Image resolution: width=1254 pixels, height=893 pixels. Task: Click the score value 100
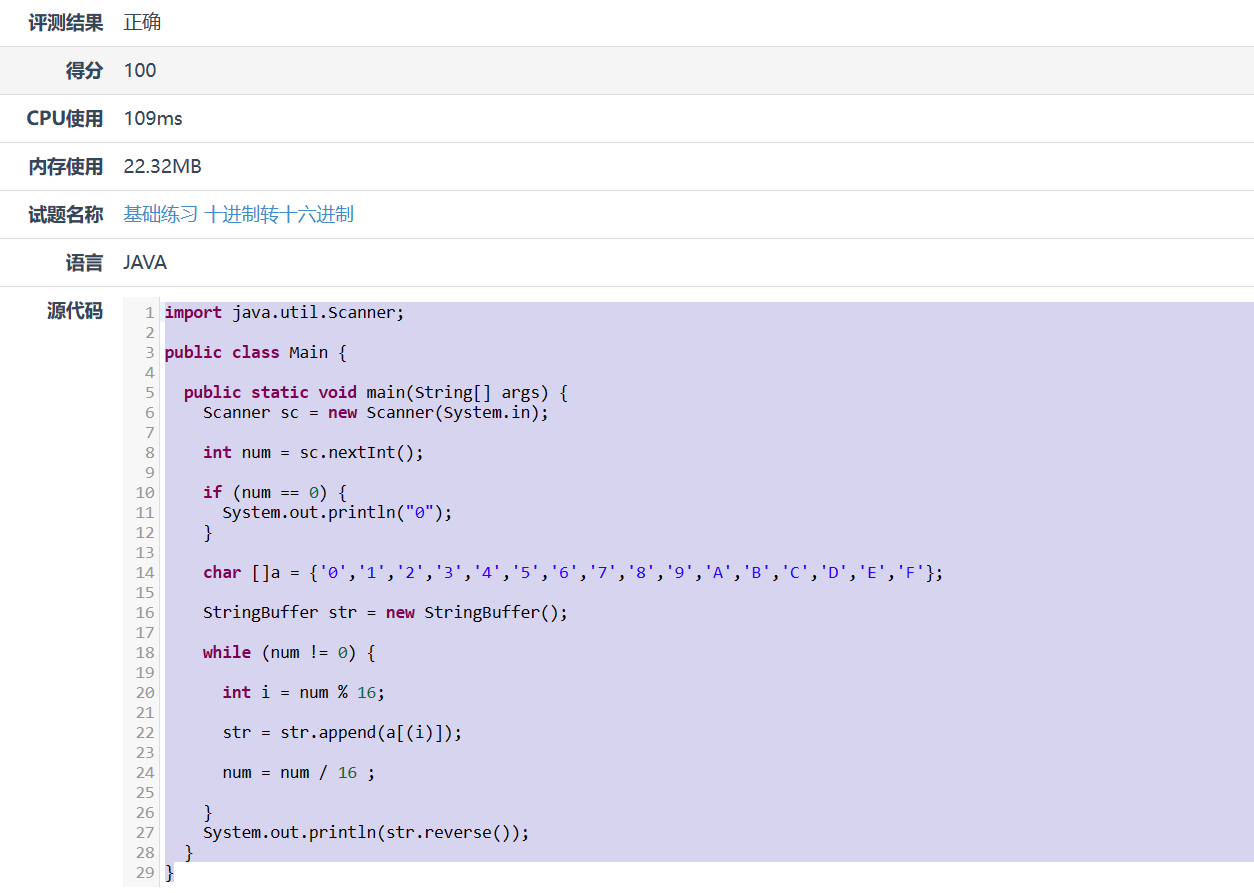point(140,71)
